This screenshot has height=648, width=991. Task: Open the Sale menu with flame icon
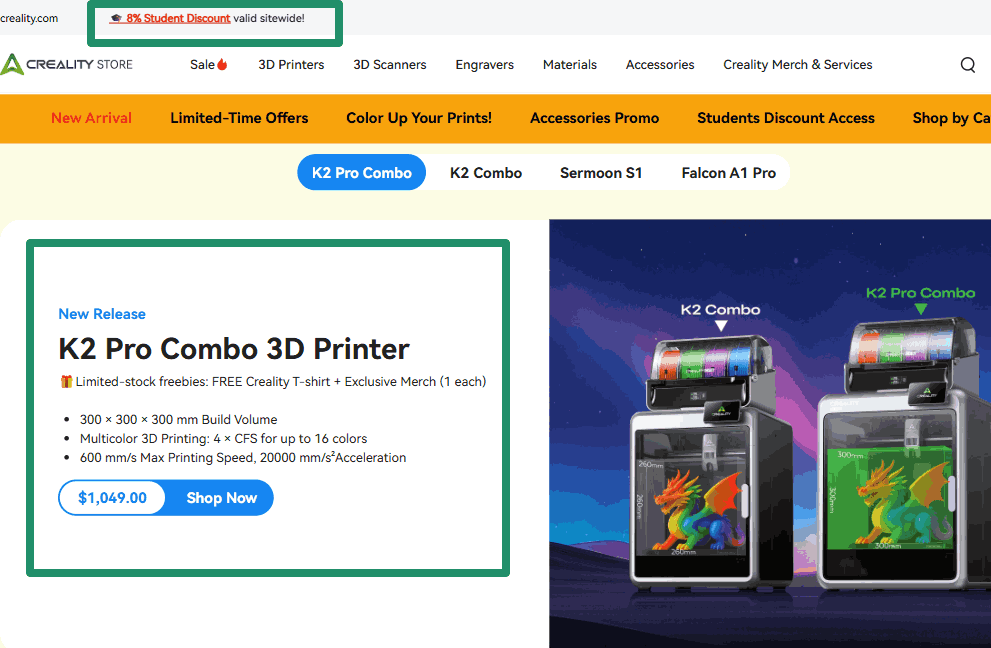(209, 64)
